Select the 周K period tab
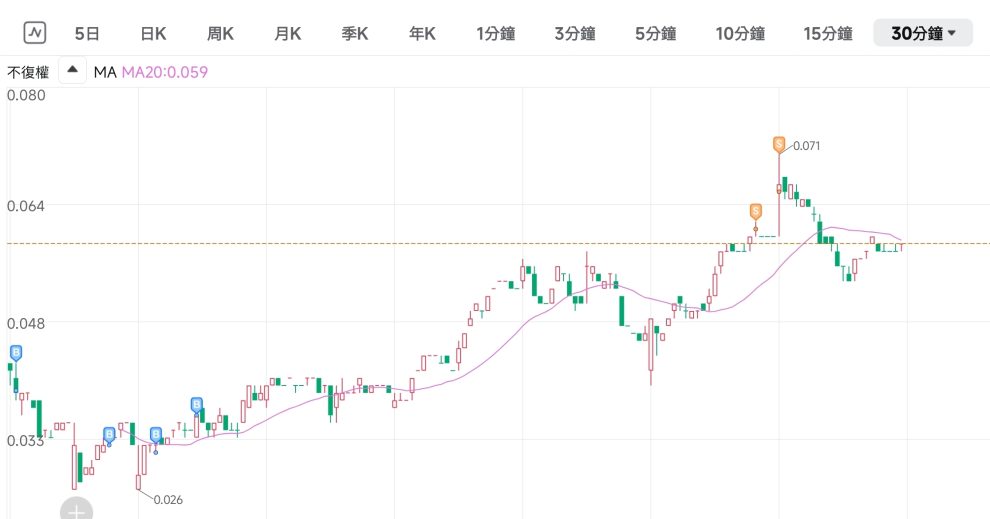990x519 pixels. tap(220, 33)
